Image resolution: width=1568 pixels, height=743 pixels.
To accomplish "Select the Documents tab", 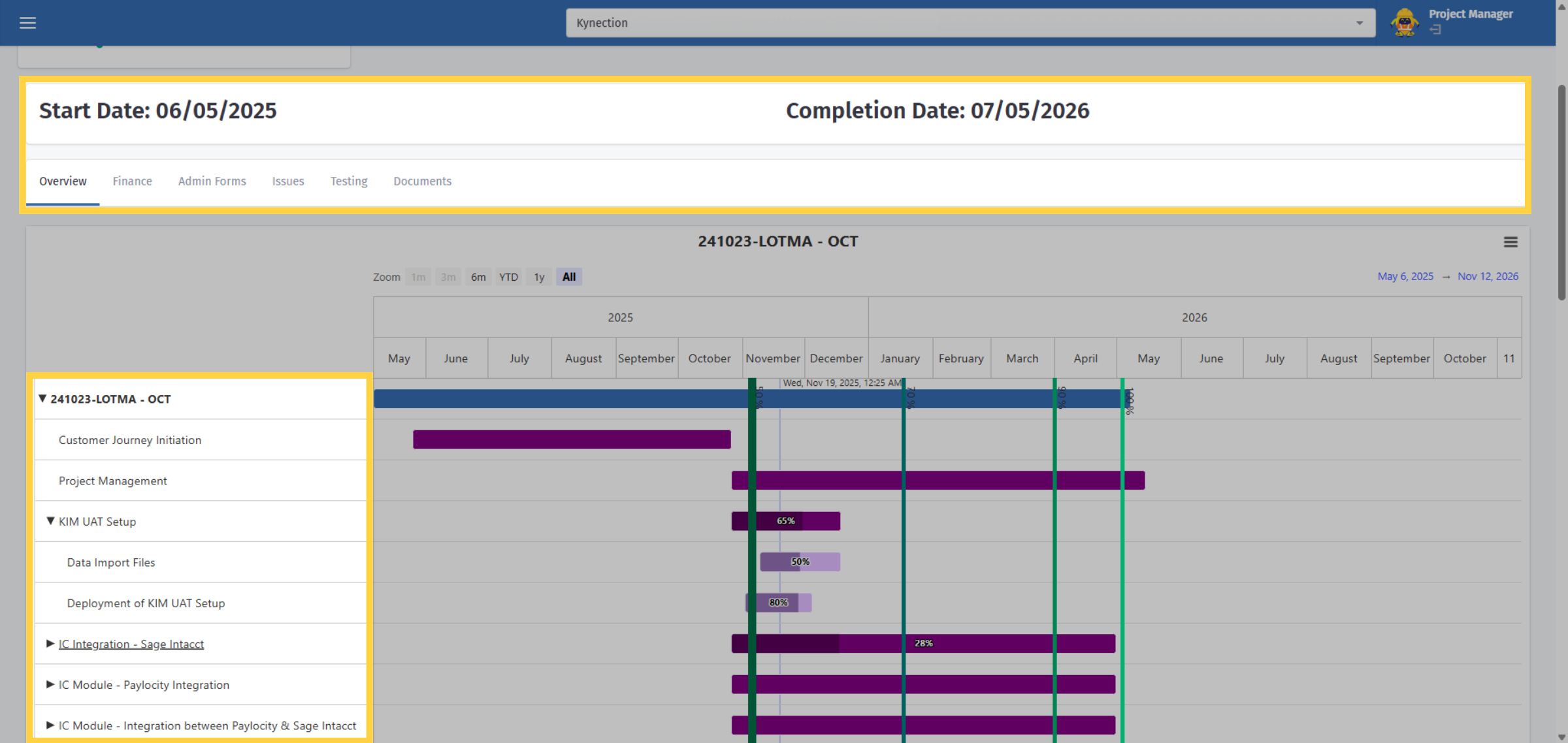I will click(x=422, y=181).
